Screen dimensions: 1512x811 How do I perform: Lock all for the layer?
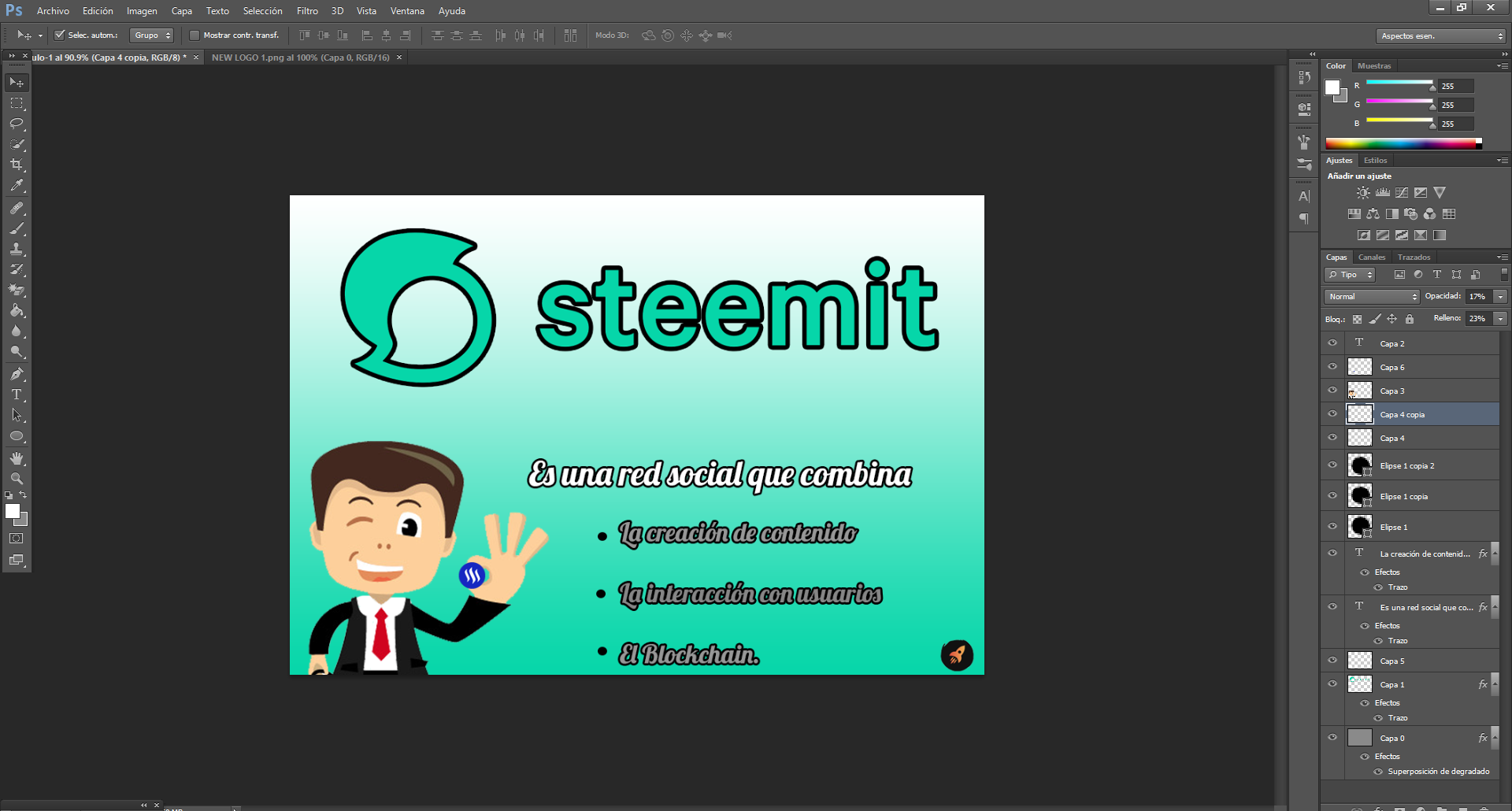(1410, 319)
